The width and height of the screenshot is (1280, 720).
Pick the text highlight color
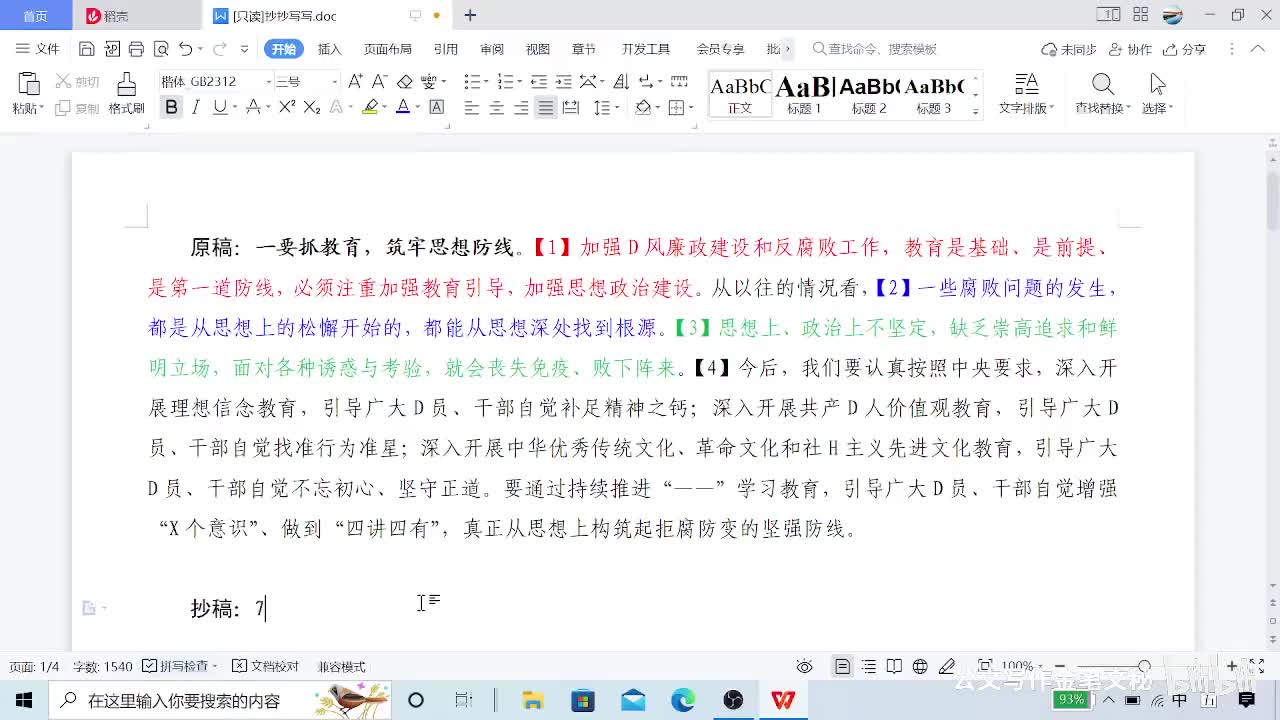tap(370, 107)
